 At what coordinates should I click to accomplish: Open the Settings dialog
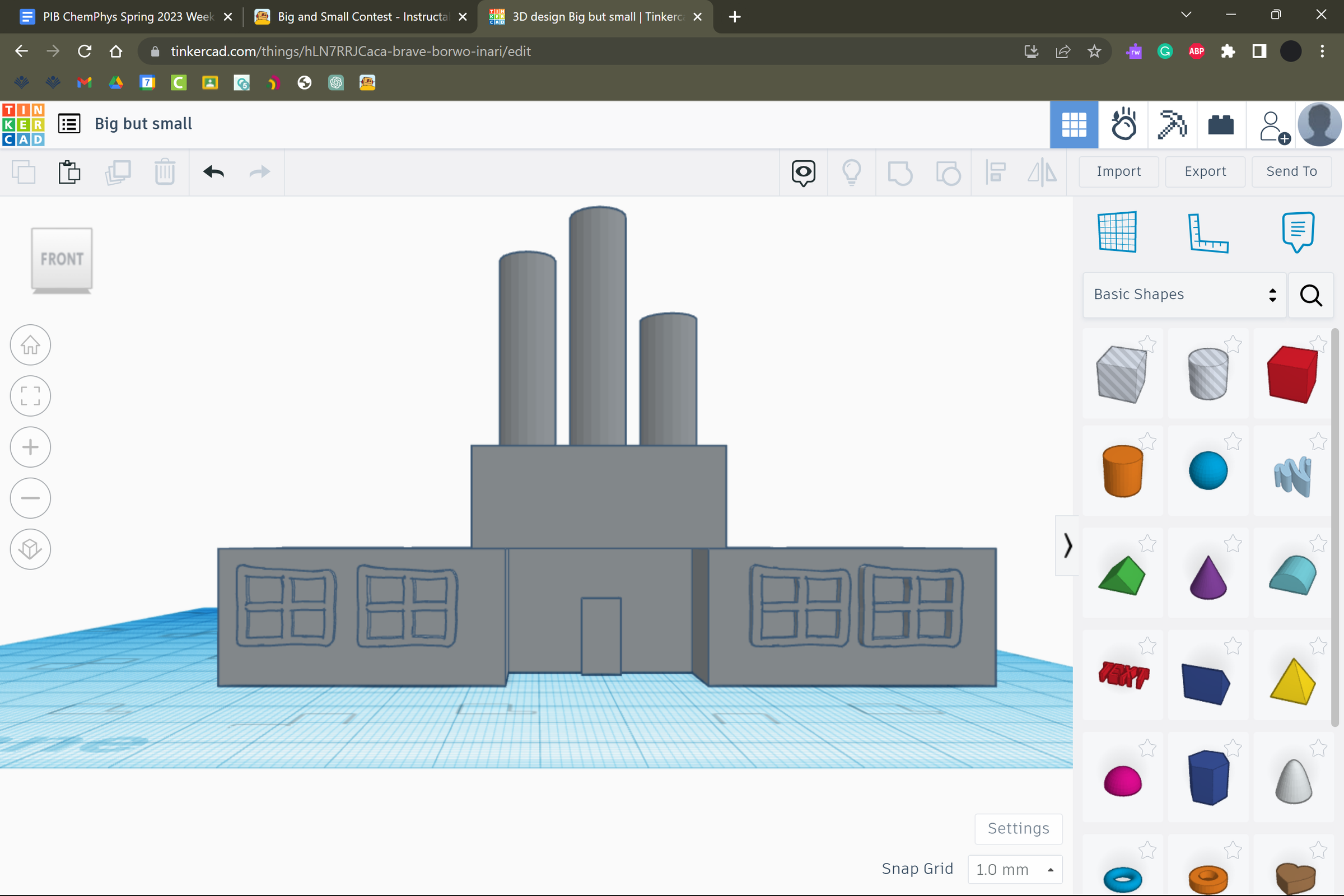[x=1018, y=829]
